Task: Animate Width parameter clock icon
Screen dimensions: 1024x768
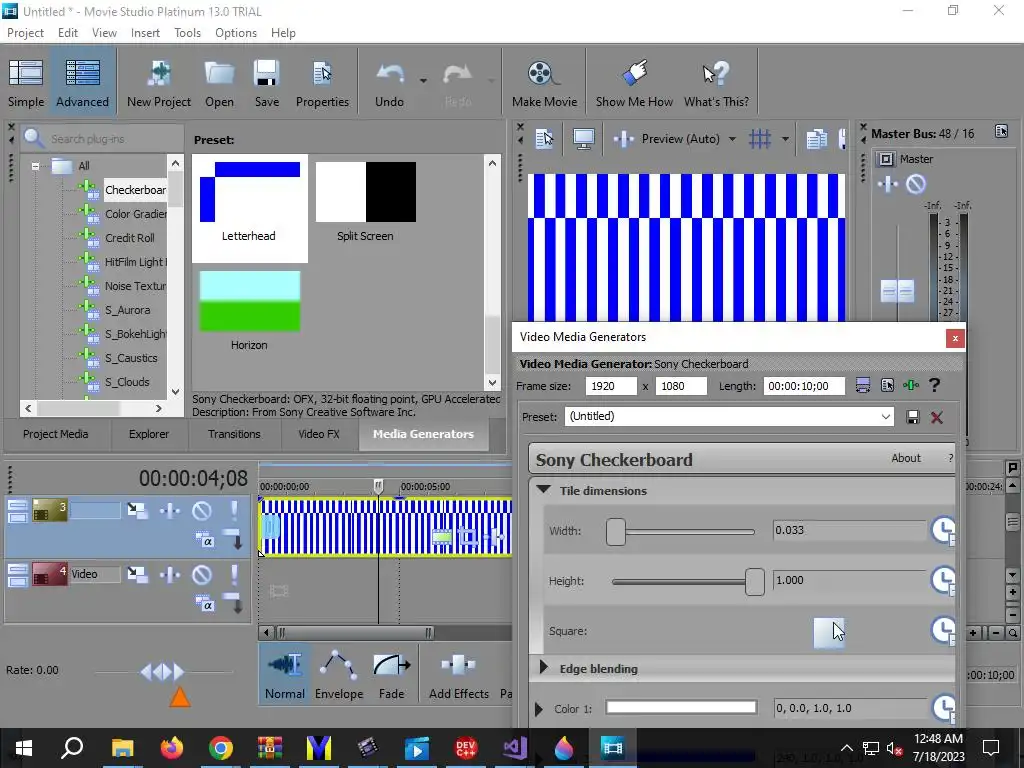Action: [x=943, y=530]
